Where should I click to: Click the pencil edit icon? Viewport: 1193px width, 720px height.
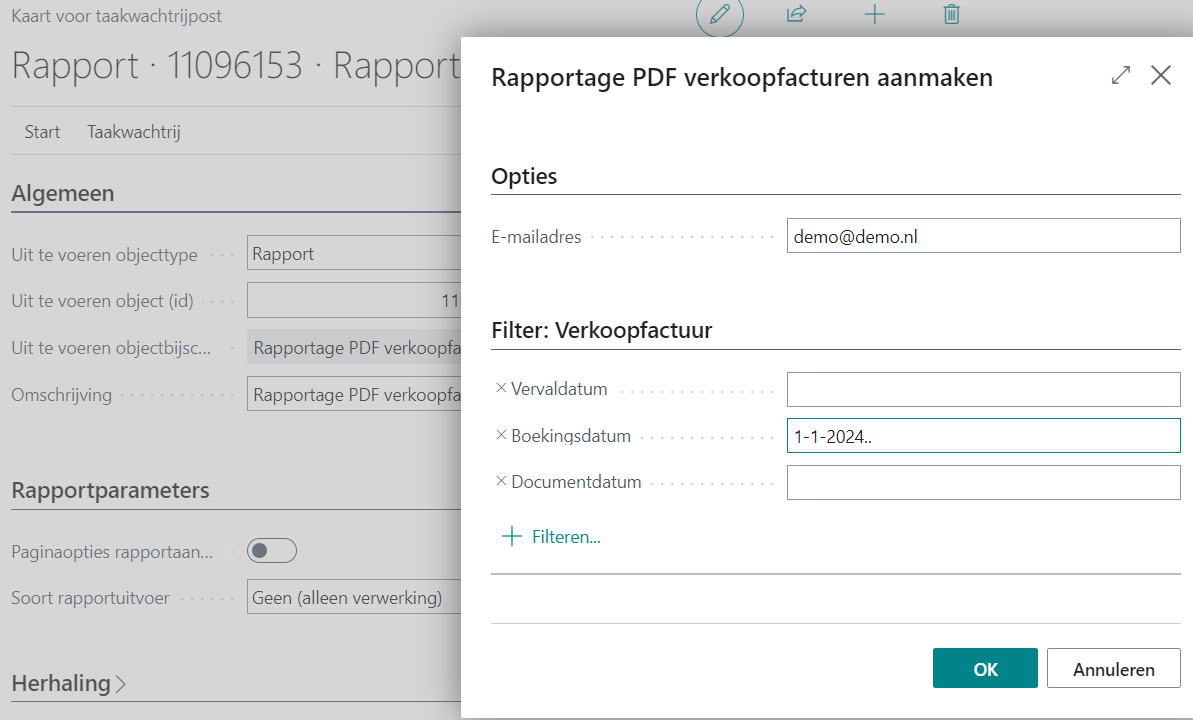(719, 15)
